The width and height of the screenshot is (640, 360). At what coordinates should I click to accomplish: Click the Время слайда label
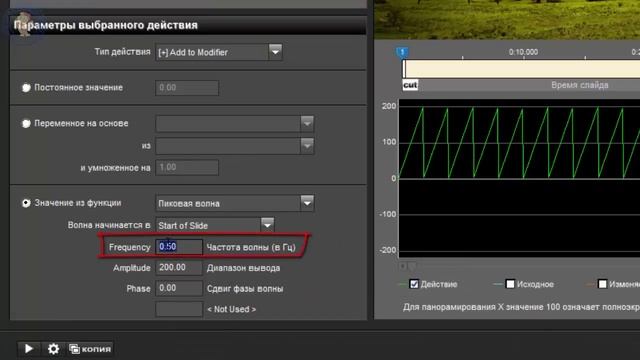580,85
